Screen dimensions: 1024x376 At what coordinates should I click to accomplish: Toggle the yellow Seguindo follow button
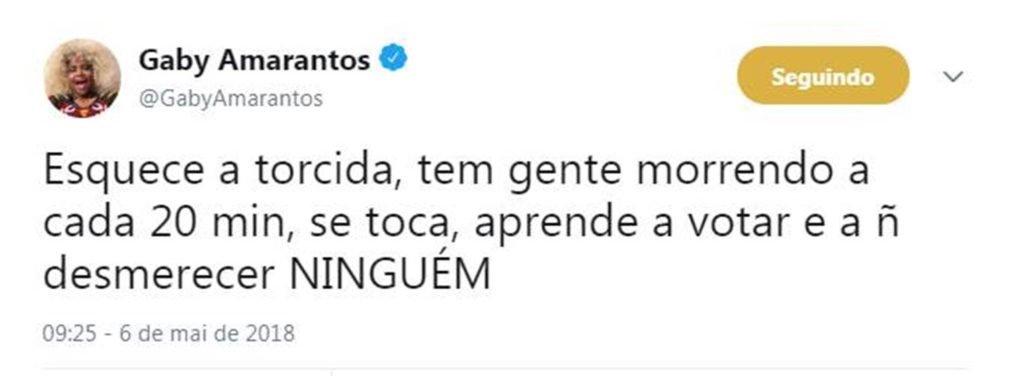point(823,76)
